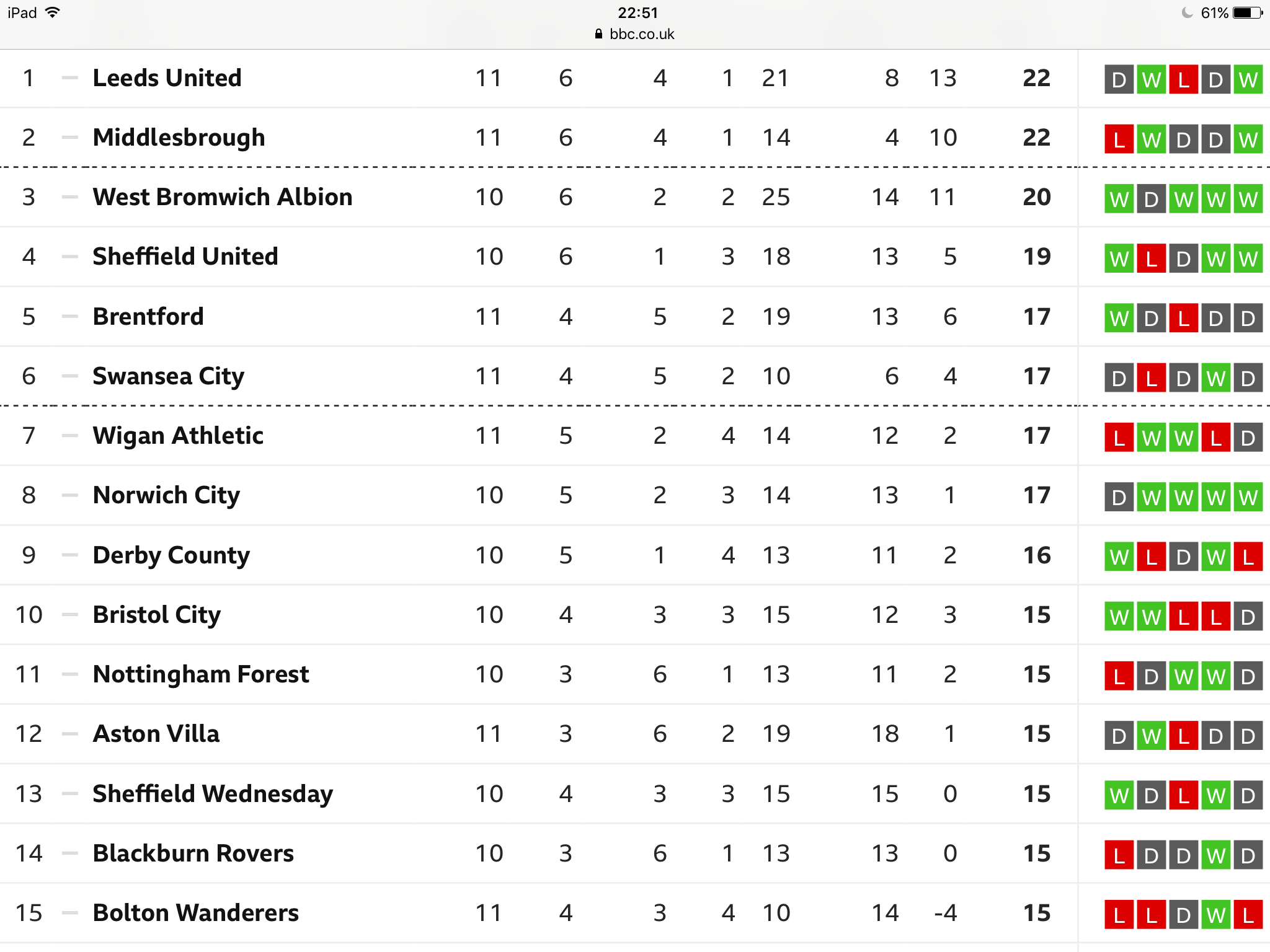Open the Sheffield Wednesday team page

pyautogui.click(x=213, y=795)
